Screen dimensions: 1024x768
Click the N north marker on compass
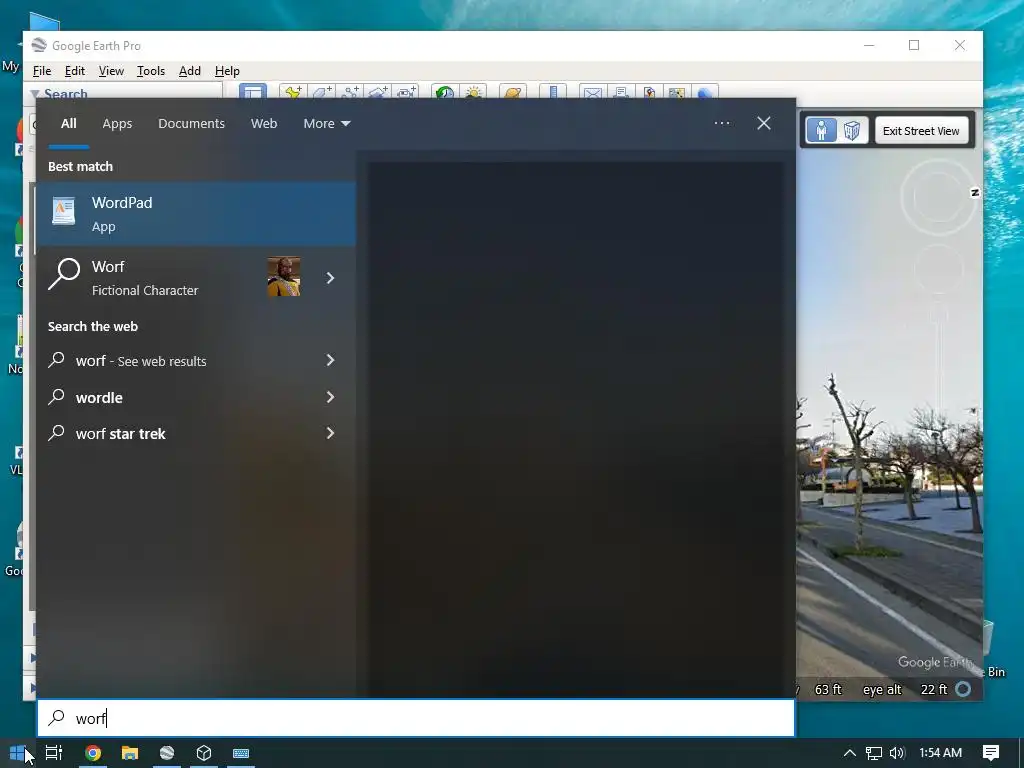point(975,193)
